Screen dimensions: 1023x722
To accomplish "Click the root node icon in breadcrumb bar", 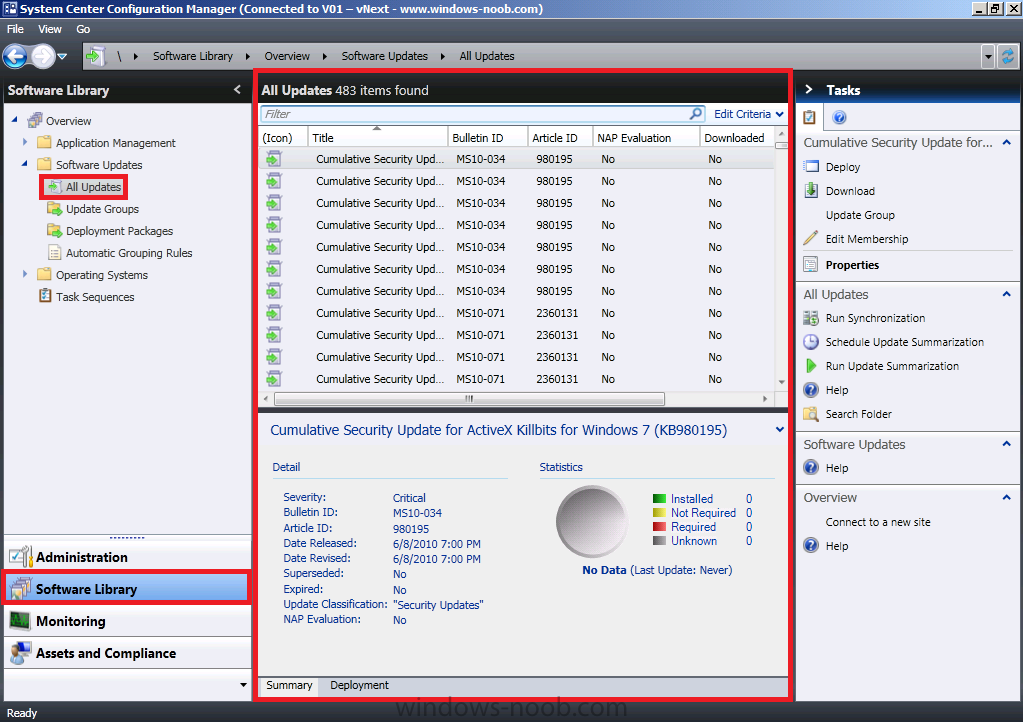I will [96, 56].
